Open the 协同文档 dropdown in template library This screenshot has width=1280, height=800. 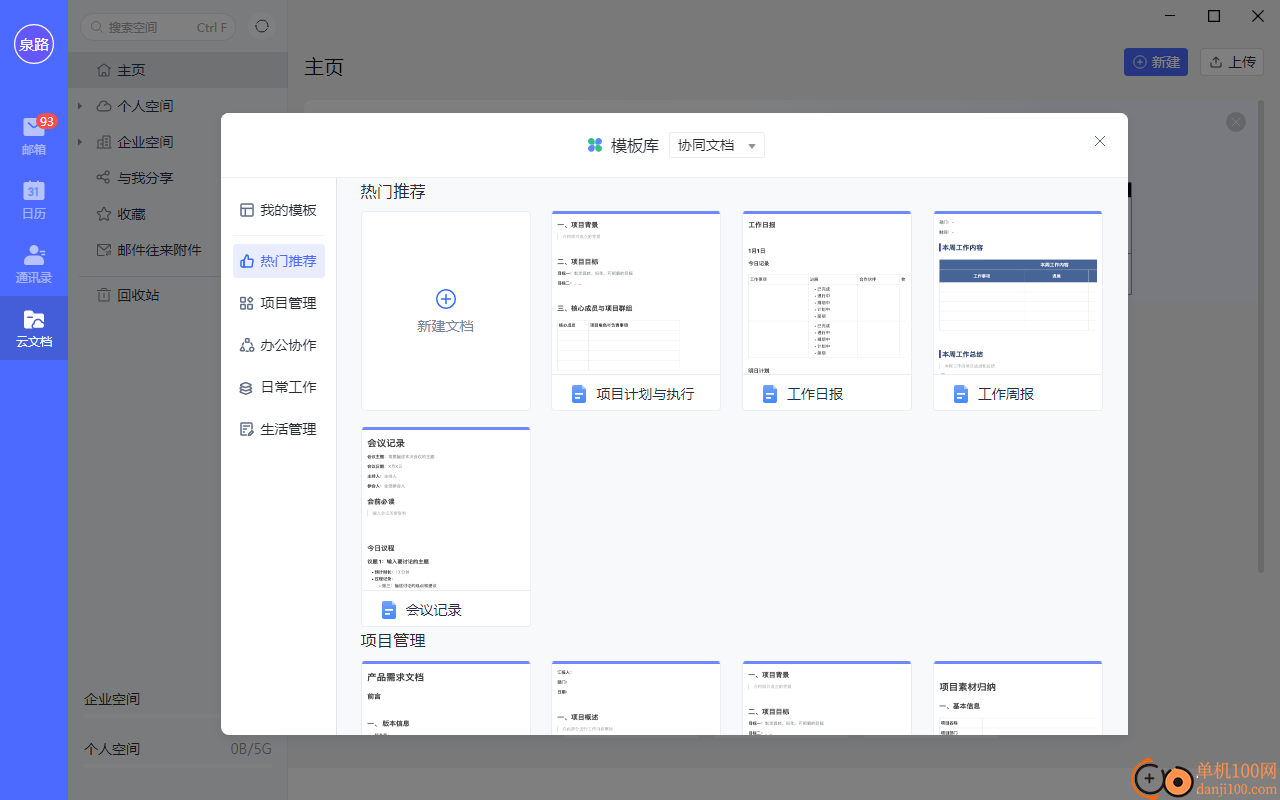click(x=717, y=145)
